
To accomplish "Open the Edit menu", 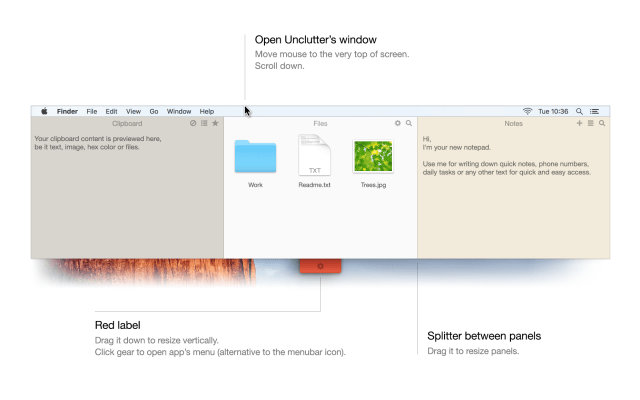I will (x=111, y=111).
